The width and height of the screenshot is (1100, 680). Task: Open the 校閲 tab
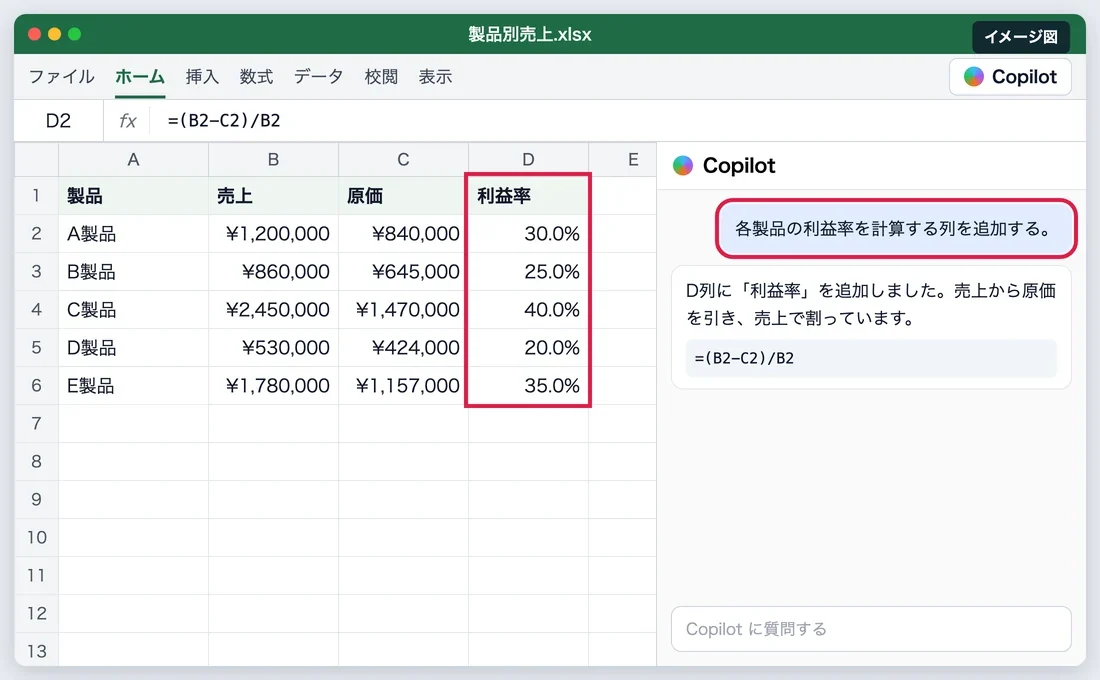coord(381,76)
